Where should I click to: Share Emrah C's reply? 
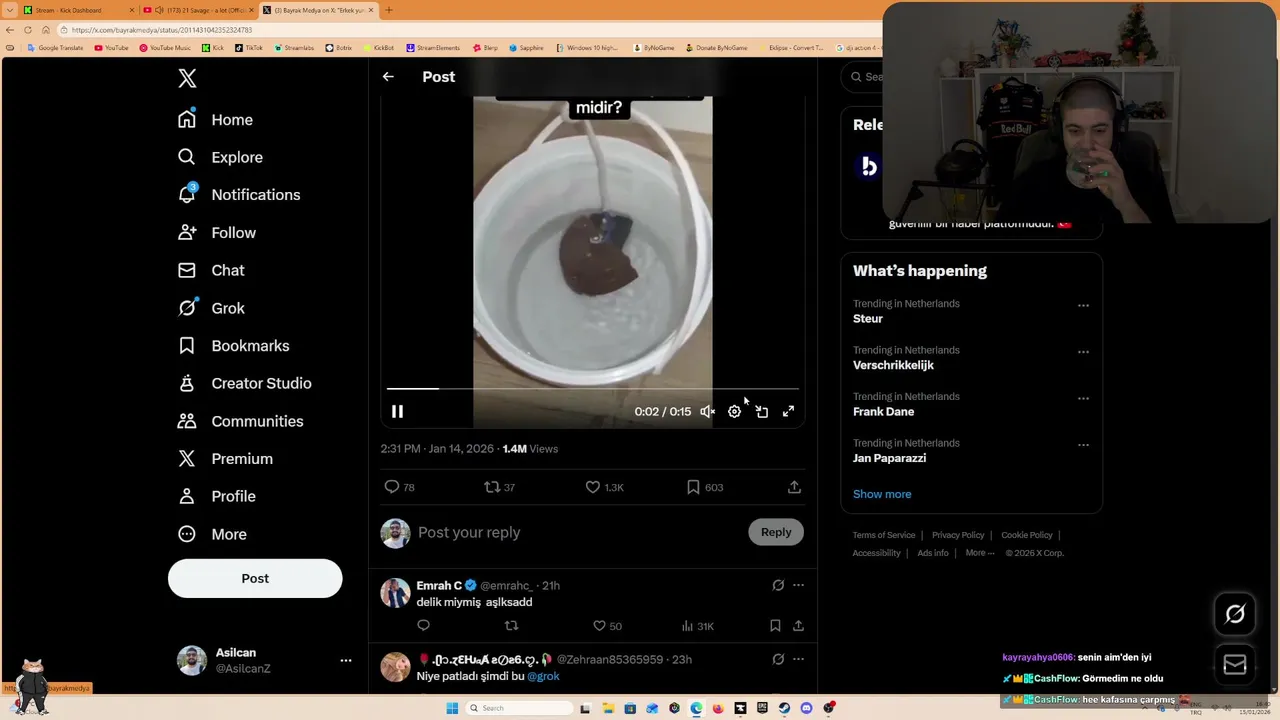pyautogui.click(x=798, y=626)
